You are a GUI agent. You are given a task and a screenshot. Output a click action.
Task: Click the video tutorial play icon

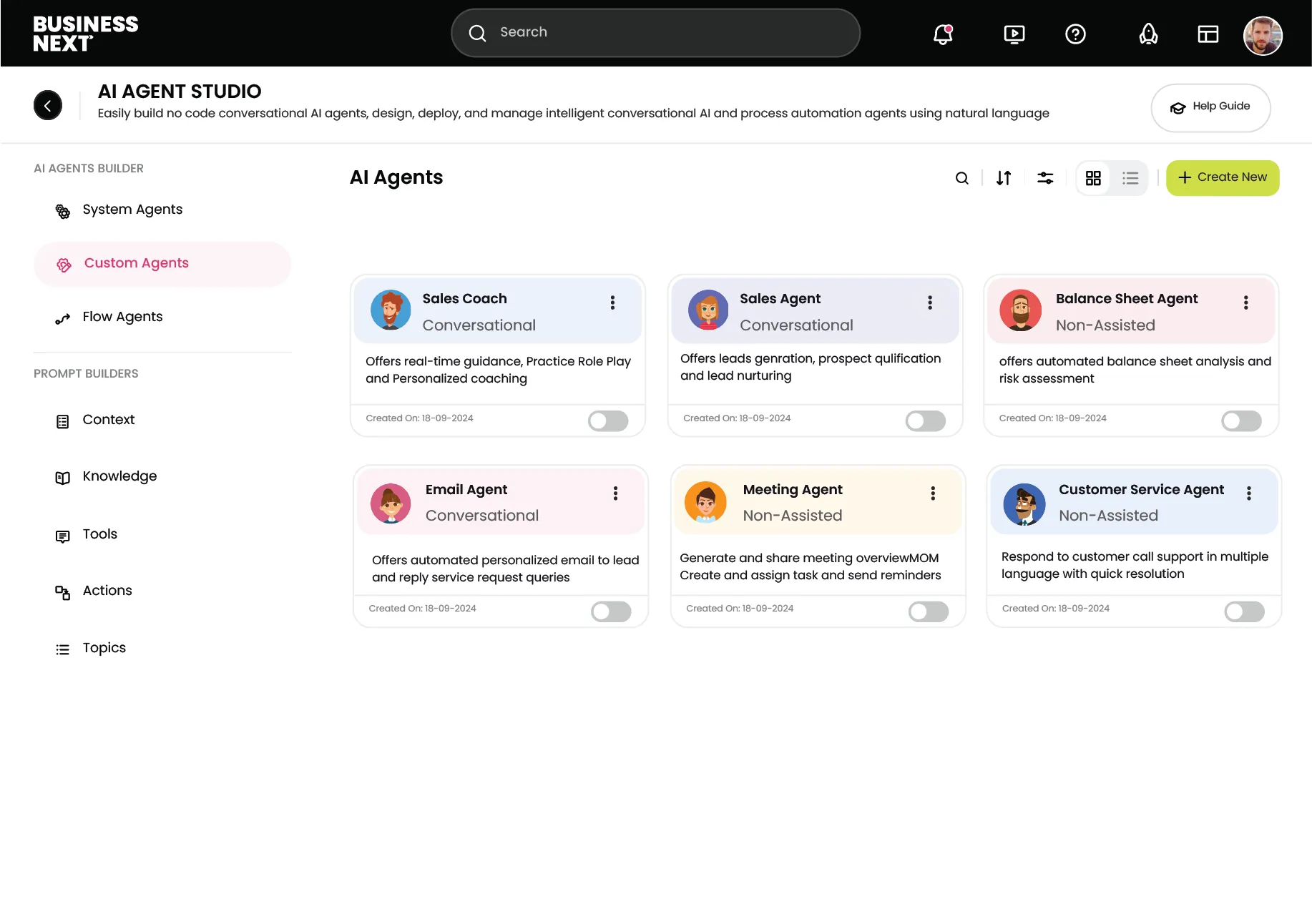[1014, 34]
